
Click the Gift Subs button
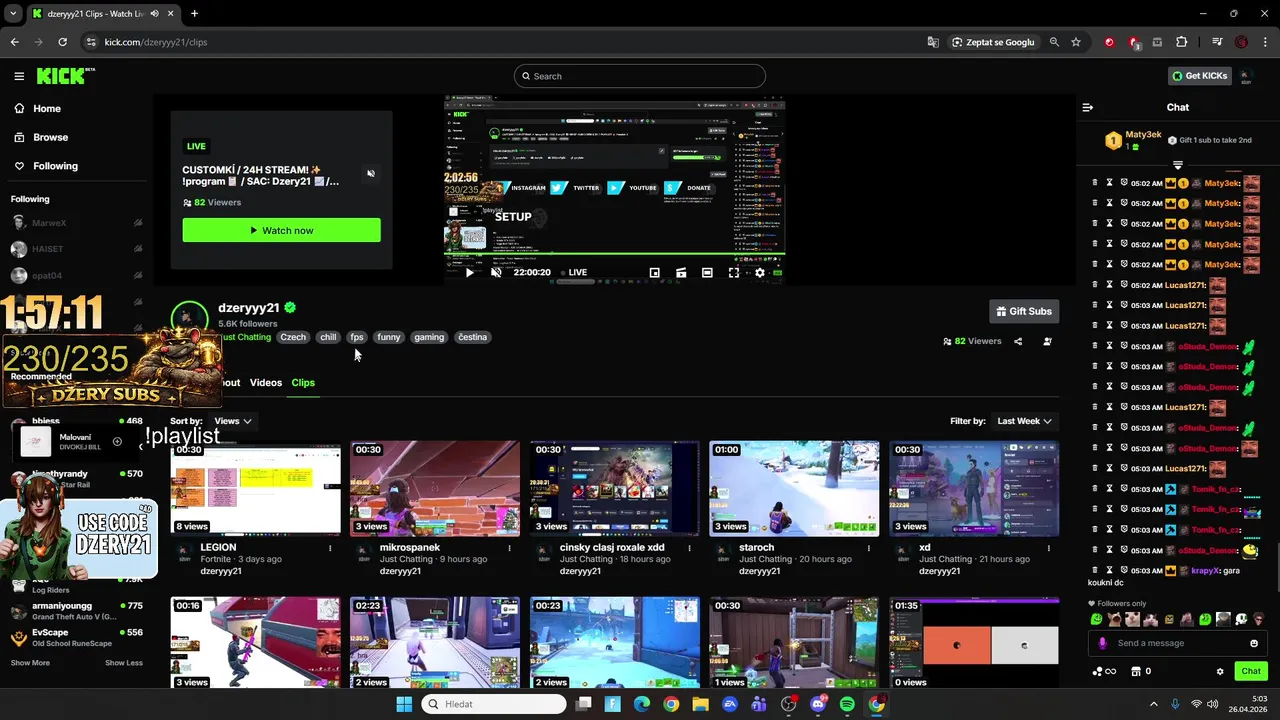point(1024,311)
